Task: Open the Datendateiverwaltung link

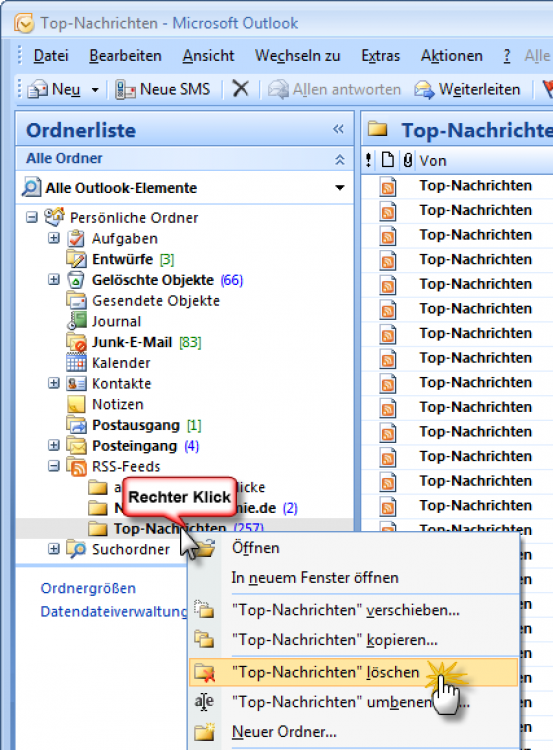Action: (114, 612)
